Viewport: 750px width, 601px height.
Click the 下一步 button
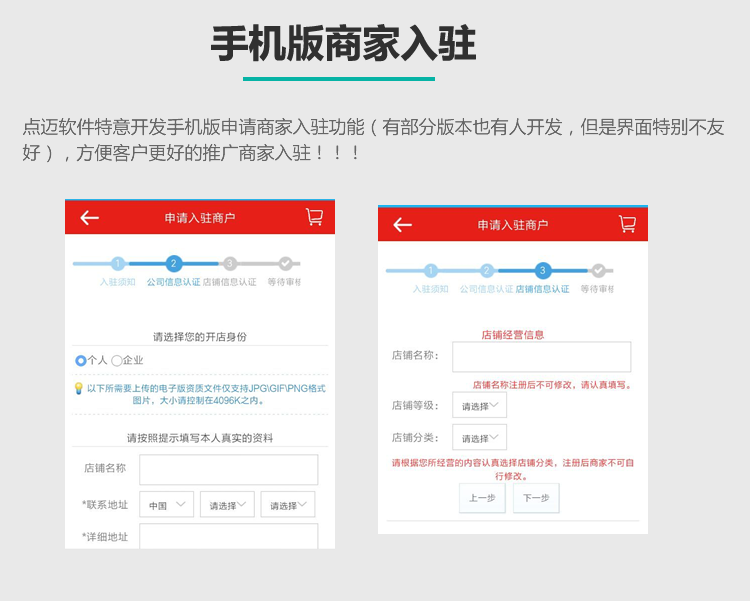[536, 498]
